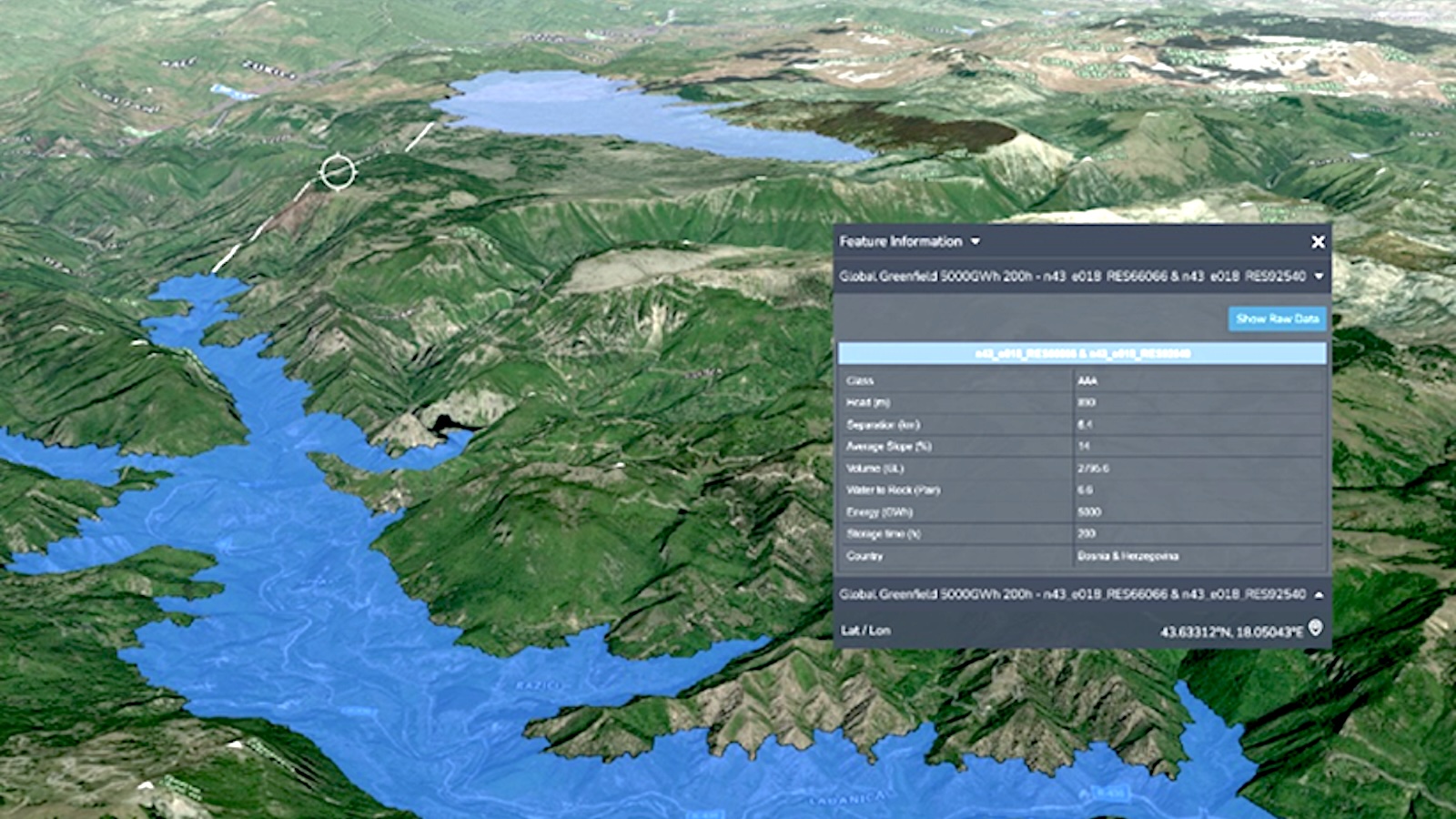The height and width of the screenshot is (819, 1456).
Task: Click the Bosnia & Herzegovina country value
Action: tap(1127, 555)
